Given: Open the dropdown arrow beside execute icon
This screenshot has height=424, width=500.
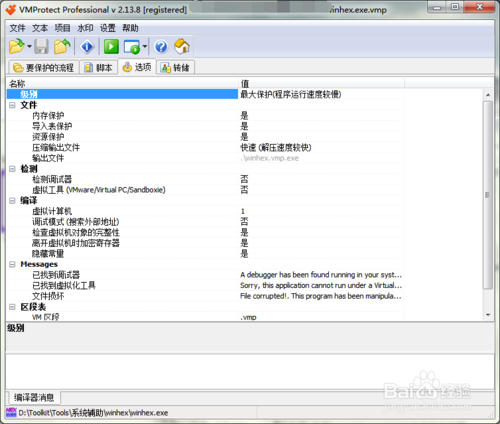Looking at the screenshot, I should point(145,46).
